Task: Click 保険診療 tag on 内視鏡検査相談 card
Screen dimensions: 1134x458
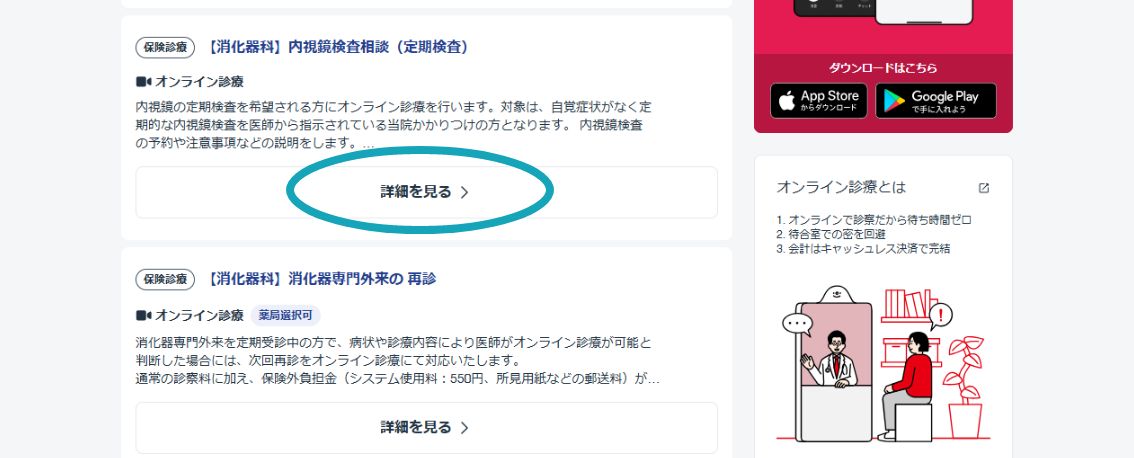Action: (x=165, y=48)
